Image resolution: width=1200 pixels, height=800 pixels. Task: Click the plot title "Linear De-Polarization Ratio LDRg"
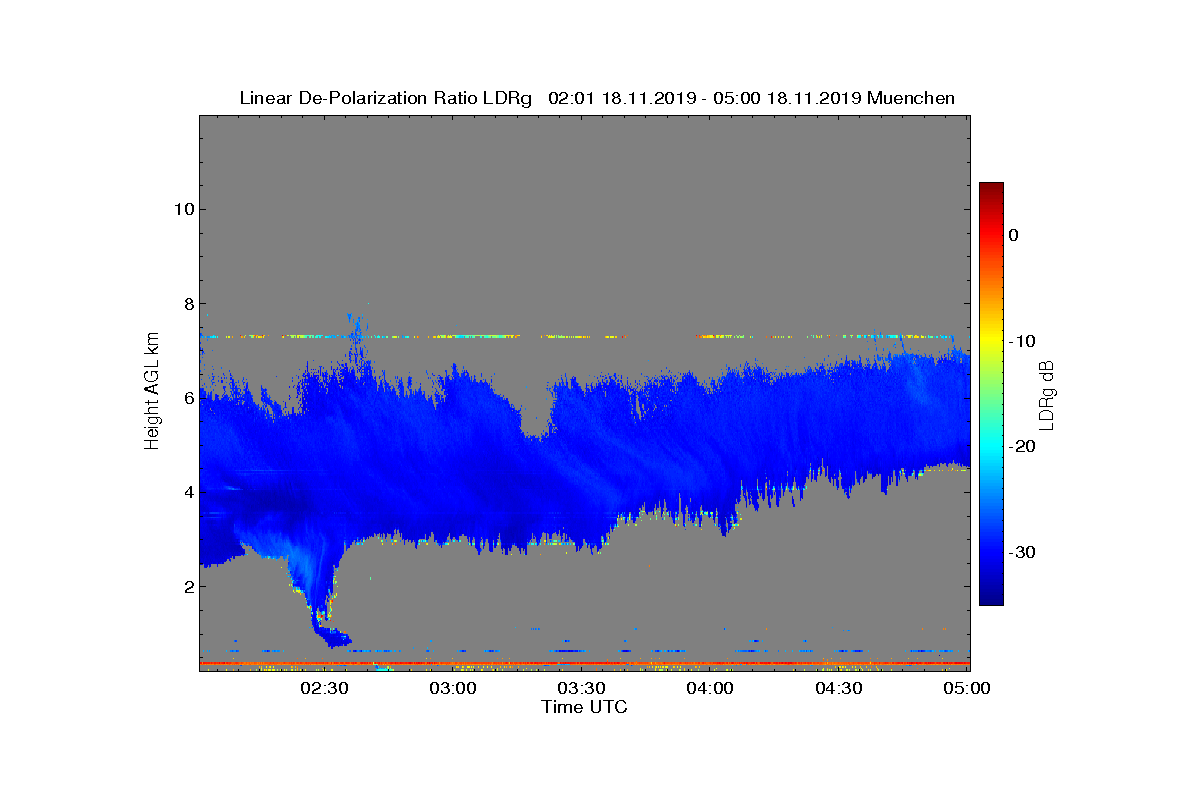386,98
